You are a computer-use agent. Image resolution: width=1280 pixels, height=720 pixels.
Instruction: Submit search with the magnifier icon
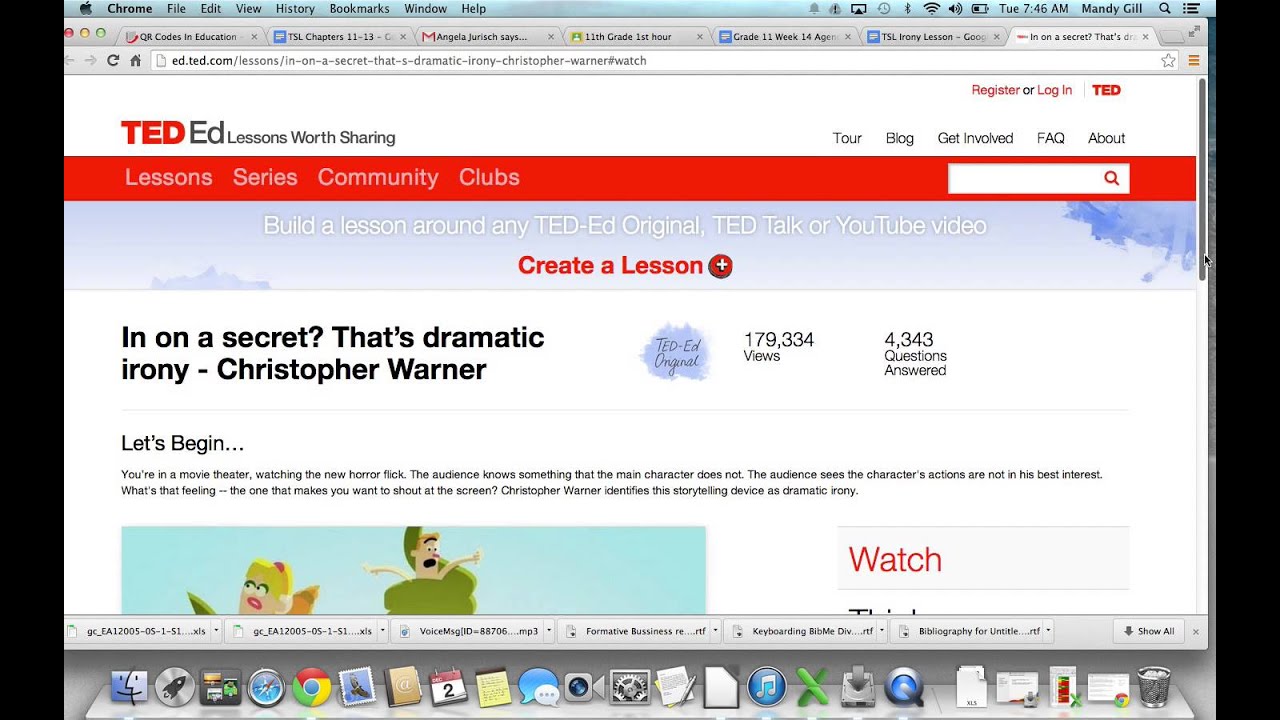pos(1111,178)
